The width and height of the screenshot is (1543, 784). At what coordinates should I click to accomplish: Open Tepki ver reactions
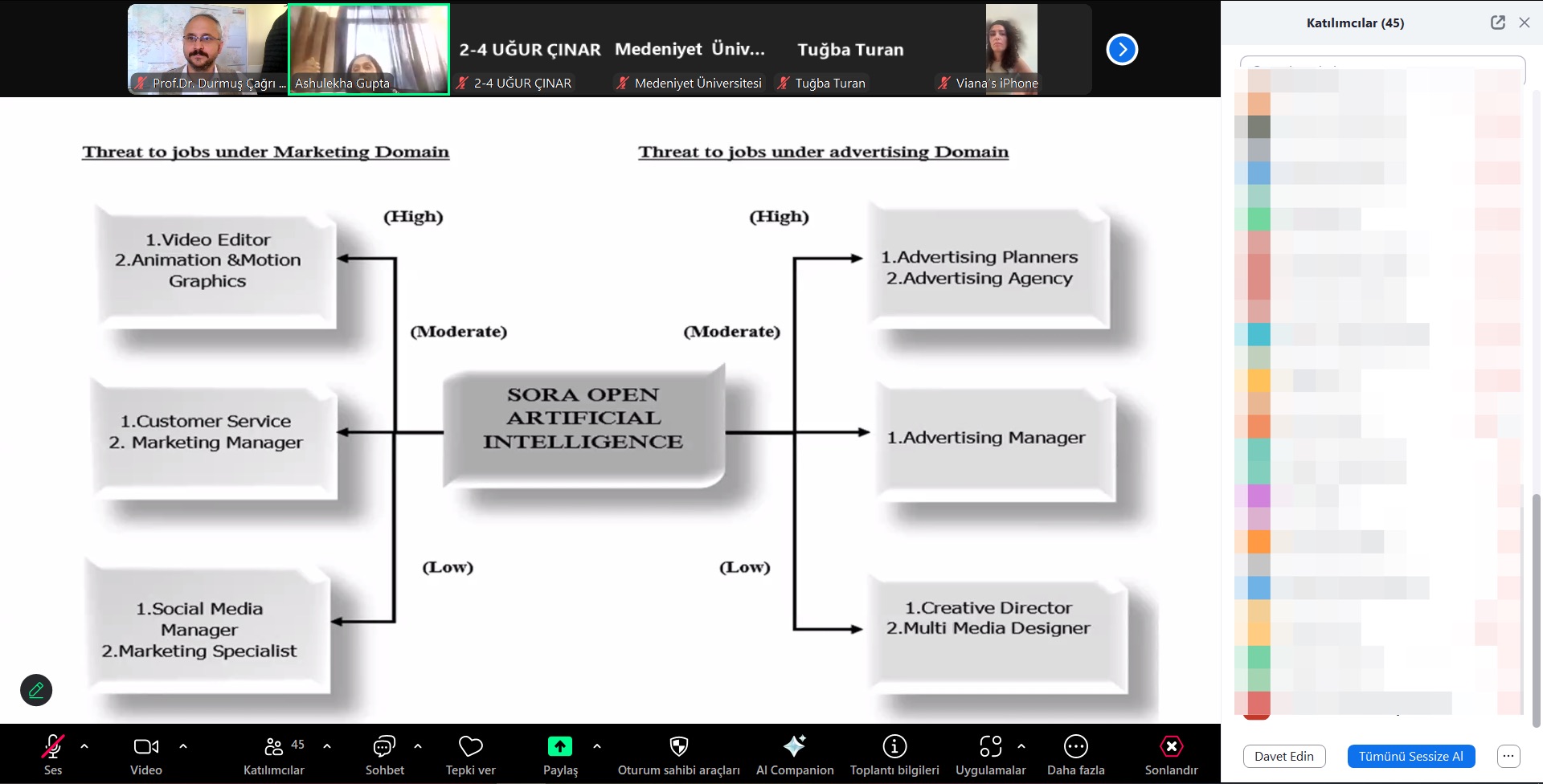coord(471,755)
